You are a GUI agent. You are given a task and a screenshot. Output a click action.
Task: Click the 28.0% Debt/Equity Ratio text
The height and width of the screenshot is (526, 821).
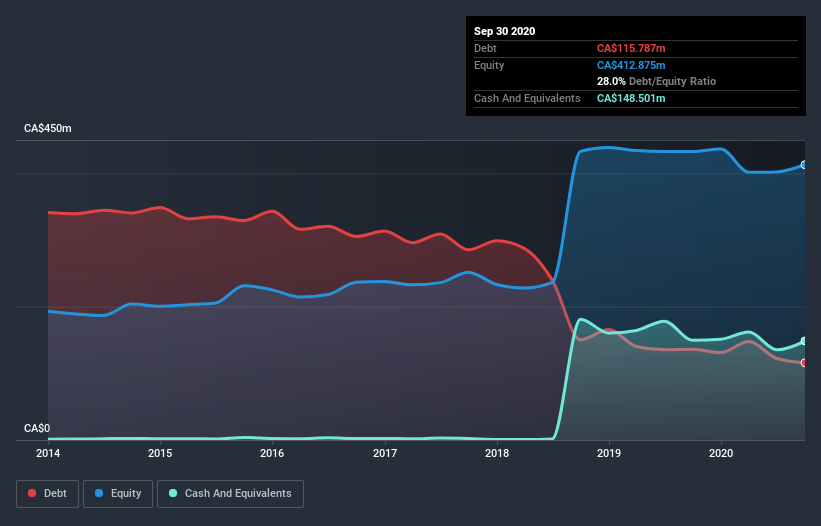click(657, 82)
